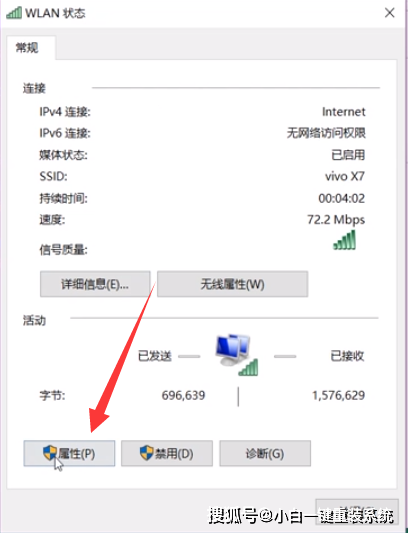Click the bytes sent value 696,639
Image resolution: width=408 pixels, height=533 pixels.
[183, 395]
